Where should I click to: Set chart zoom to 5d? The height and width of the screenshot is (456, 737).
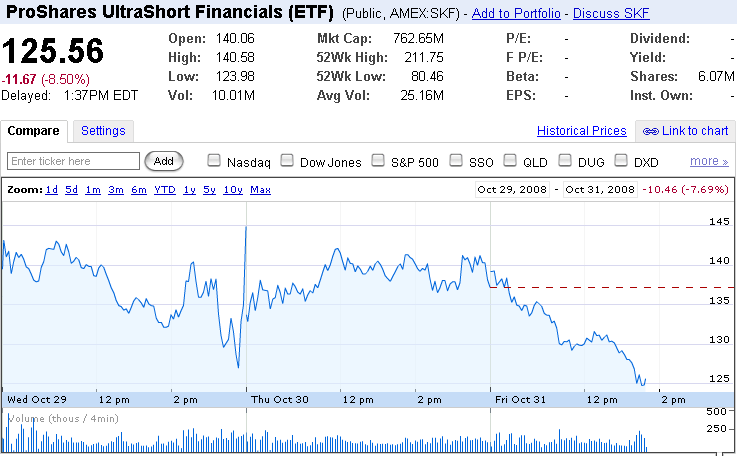[x=71, y=189]
